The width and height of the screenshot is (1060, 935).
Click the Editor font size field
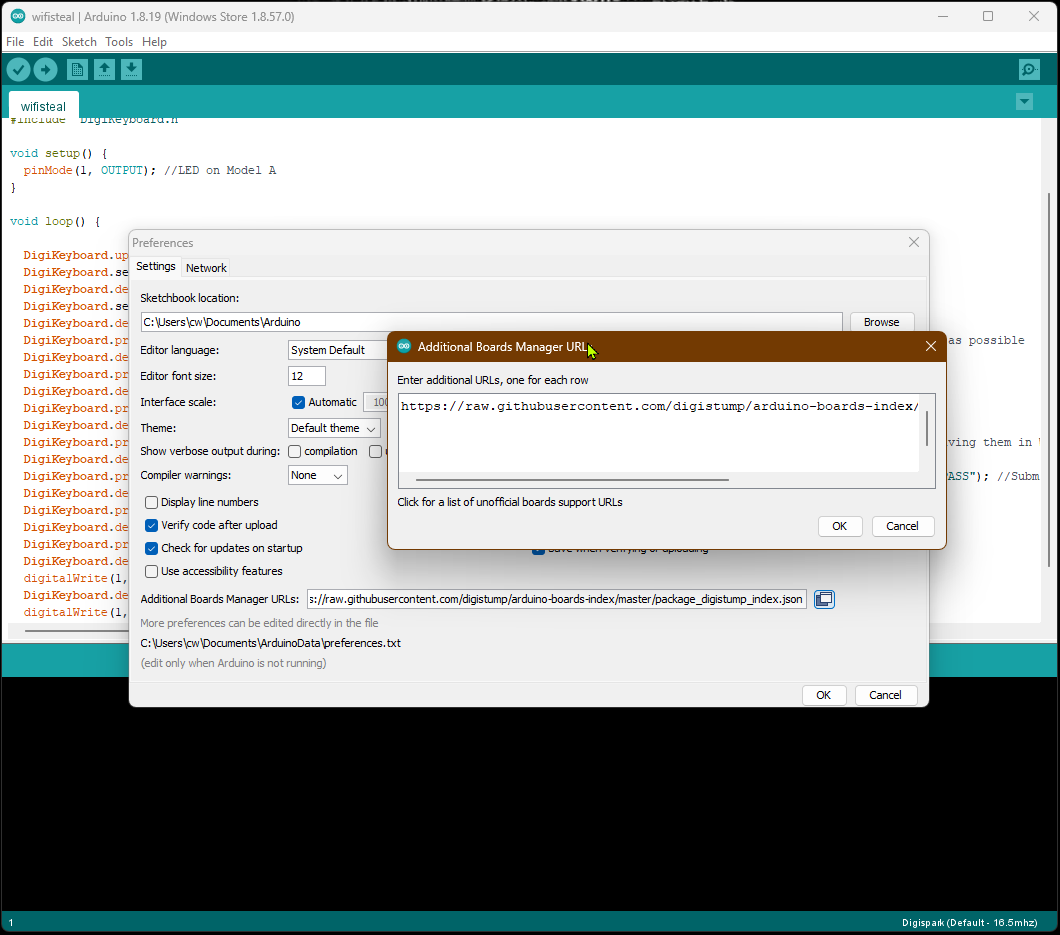click(306, 376)
